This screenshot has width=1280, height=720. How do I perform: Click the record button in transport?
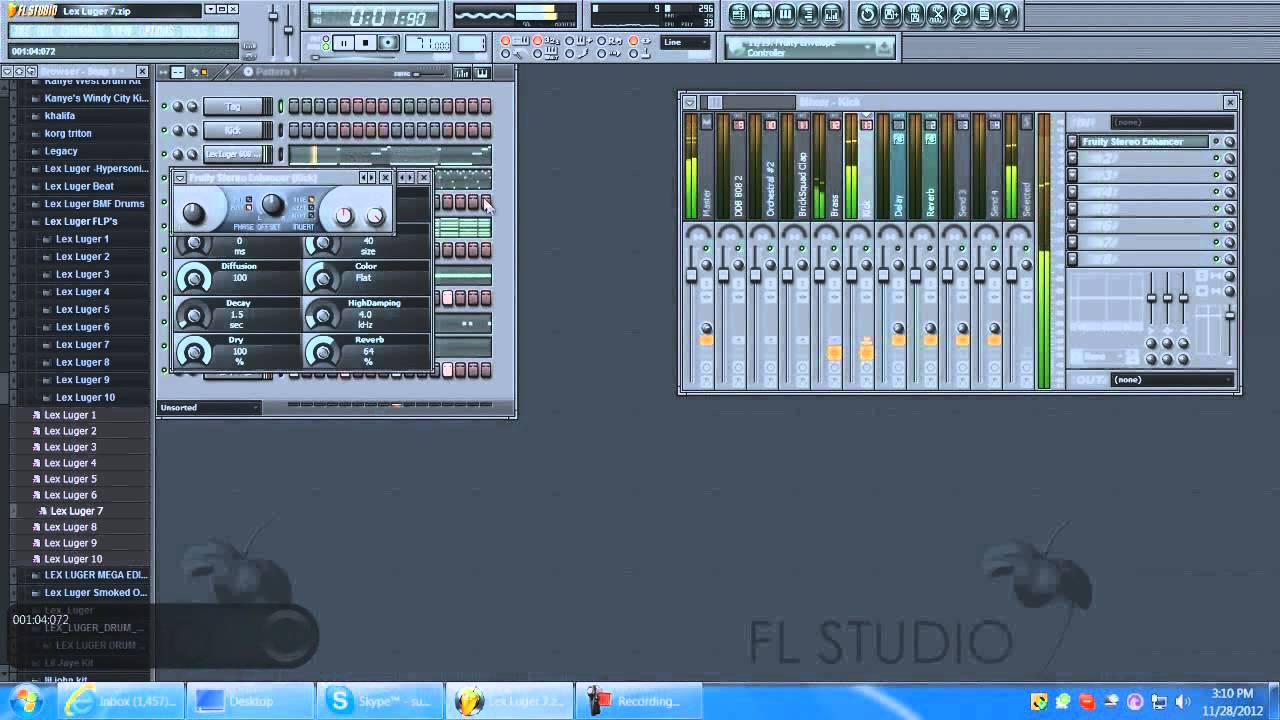coord(388,43)
